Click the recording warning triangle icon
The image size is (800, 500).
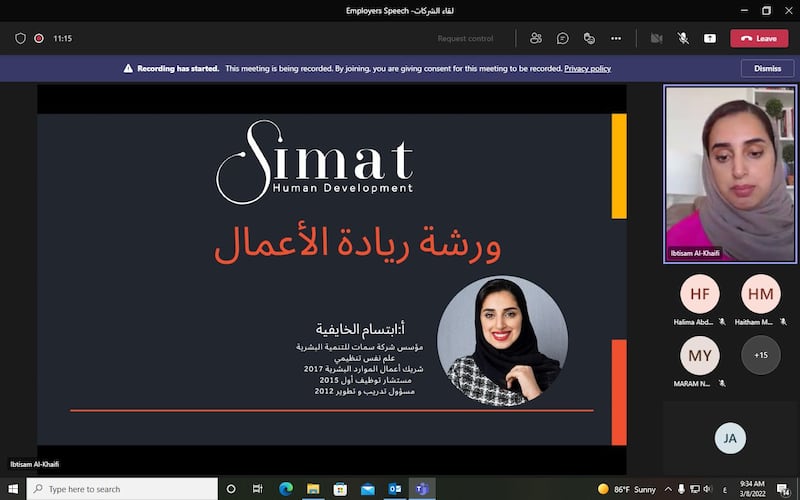128,68
